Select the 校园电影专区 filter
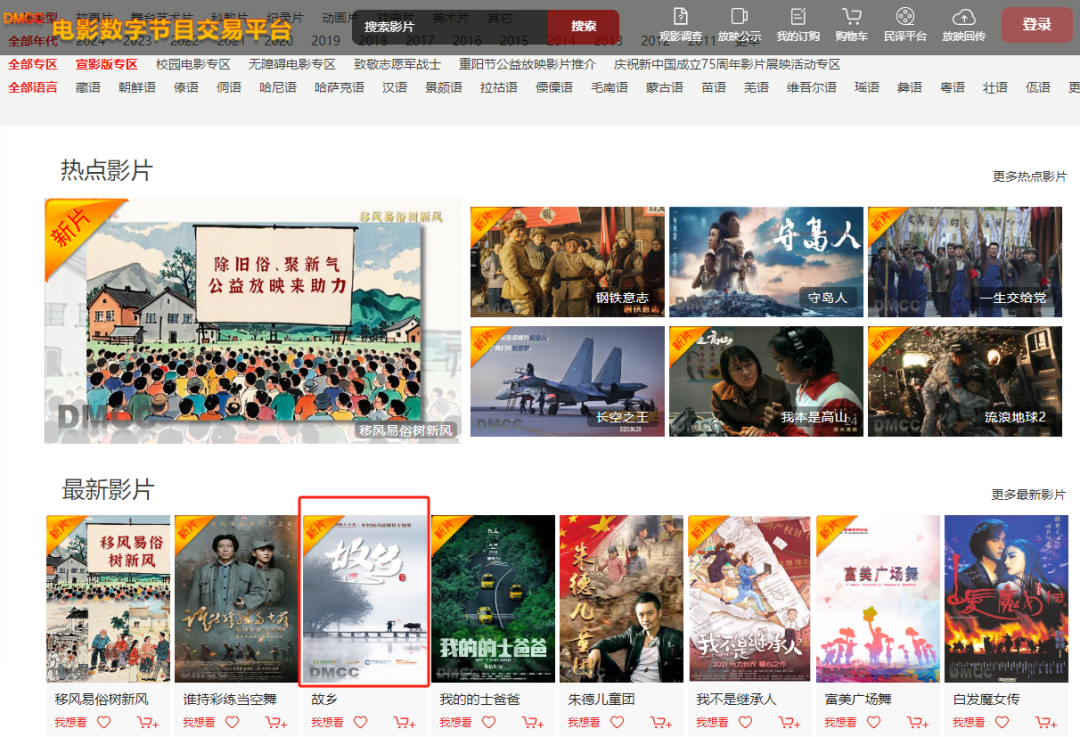This screenshot has width=1080, height=737. [193, 65]
